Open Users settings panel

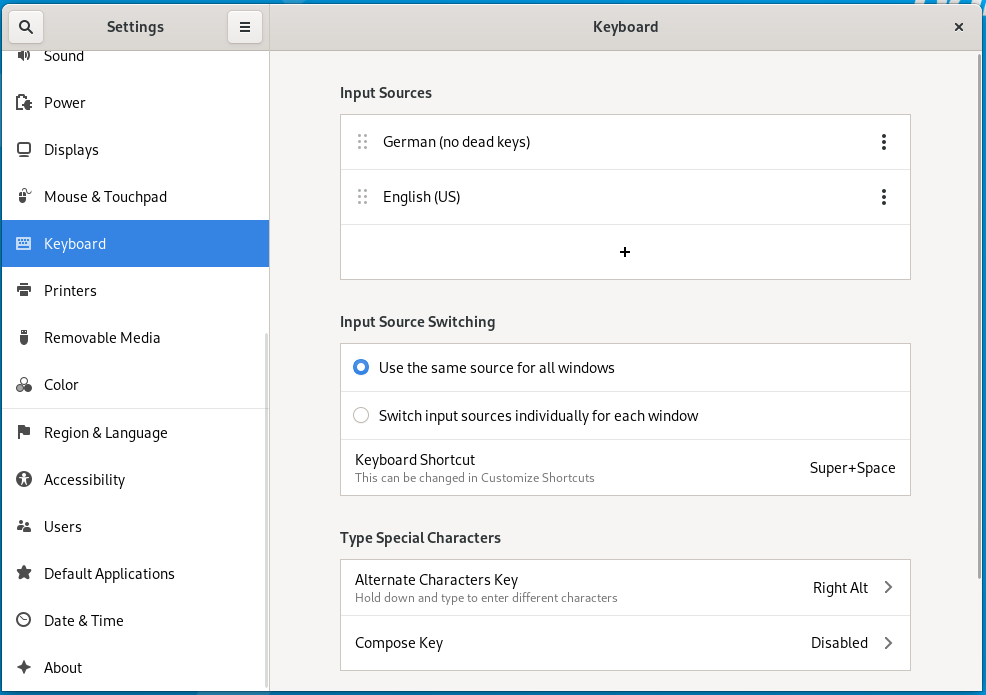135,526
